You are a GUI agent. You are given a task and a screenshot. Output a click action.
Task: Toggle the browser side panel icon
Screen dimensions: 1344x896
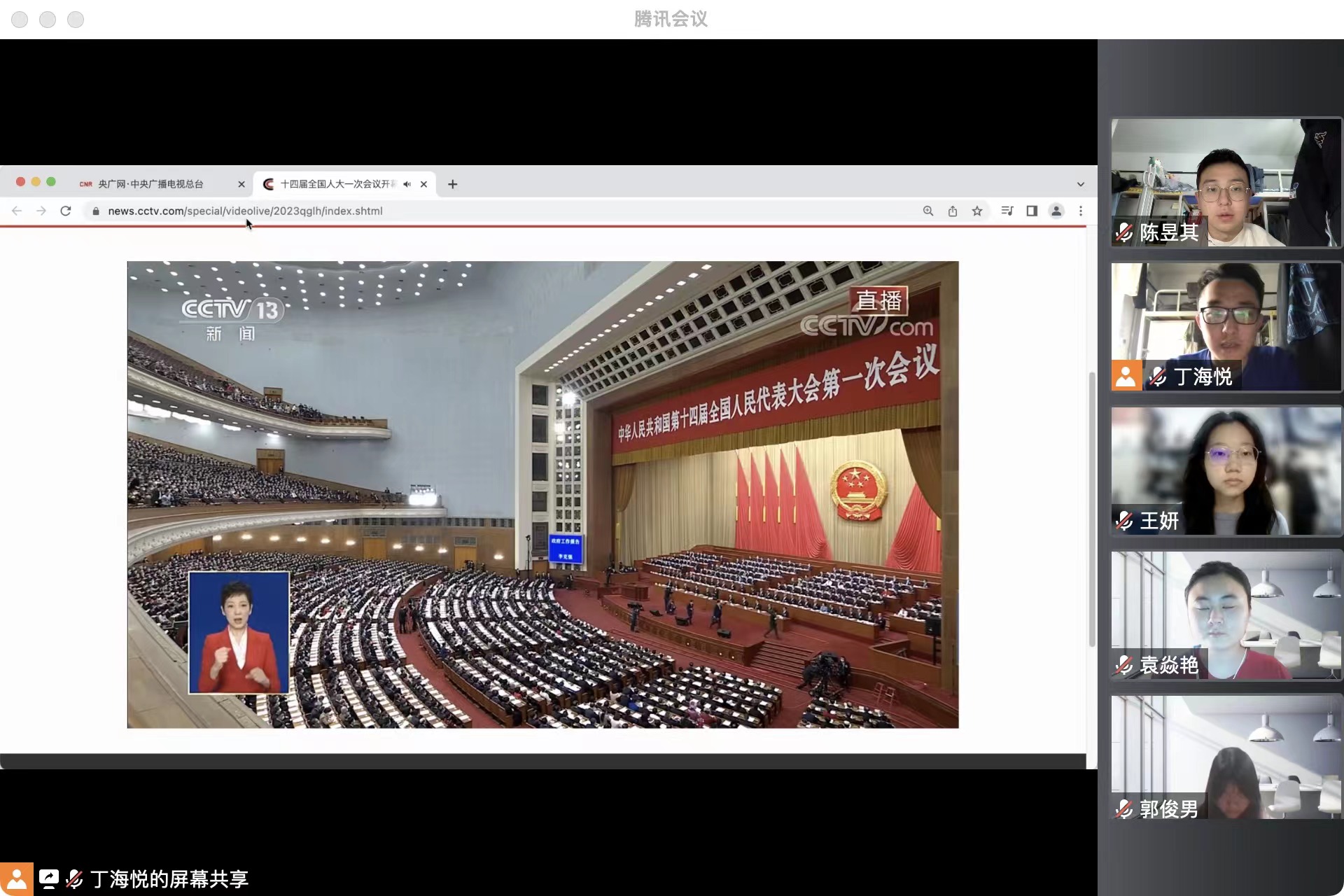tap(1032, 211)
